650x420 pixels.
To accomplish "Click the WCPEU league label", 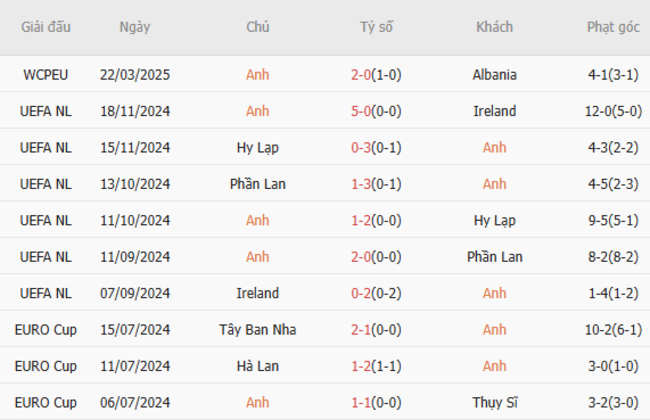I will (x=47, y=75).
